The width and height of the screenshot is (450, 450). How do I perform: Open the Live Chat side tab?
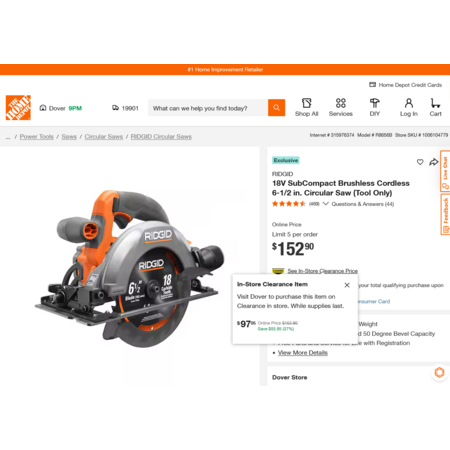[x=445, y=171]
